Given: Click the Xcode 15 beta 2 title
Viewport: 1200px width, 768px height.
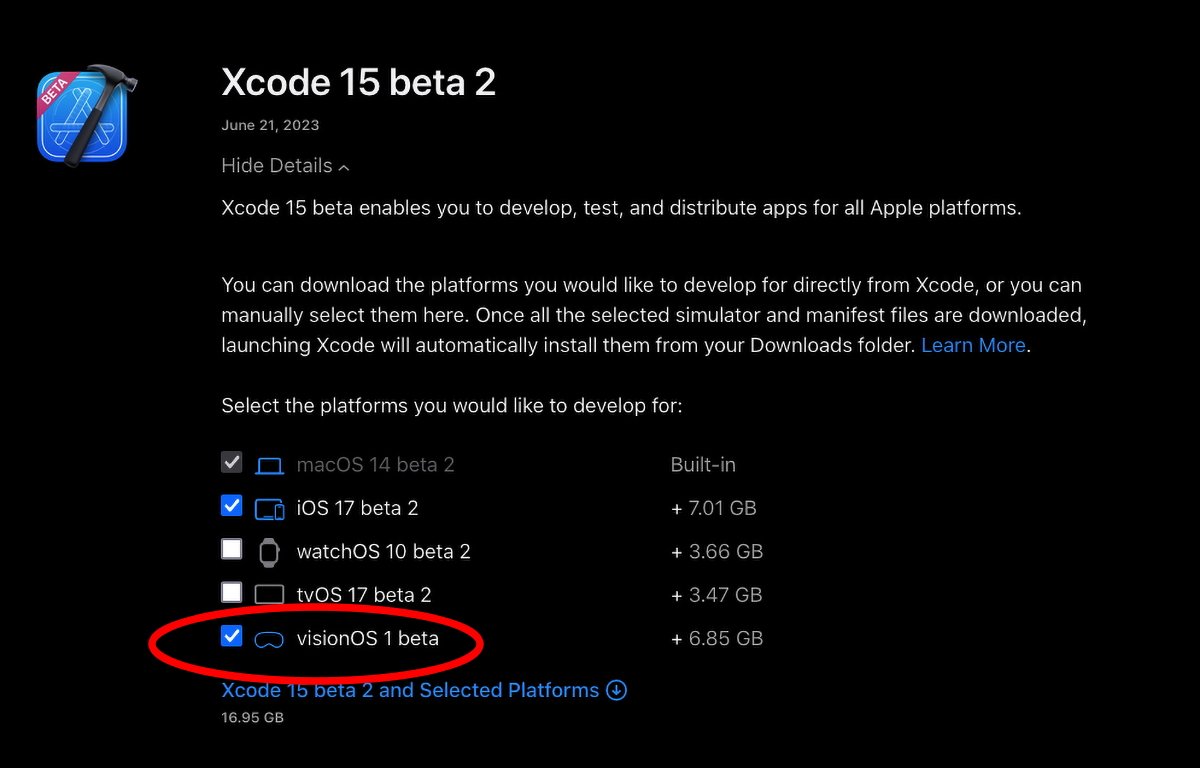Looking at the screenshot, I should [x=358, y=83].
